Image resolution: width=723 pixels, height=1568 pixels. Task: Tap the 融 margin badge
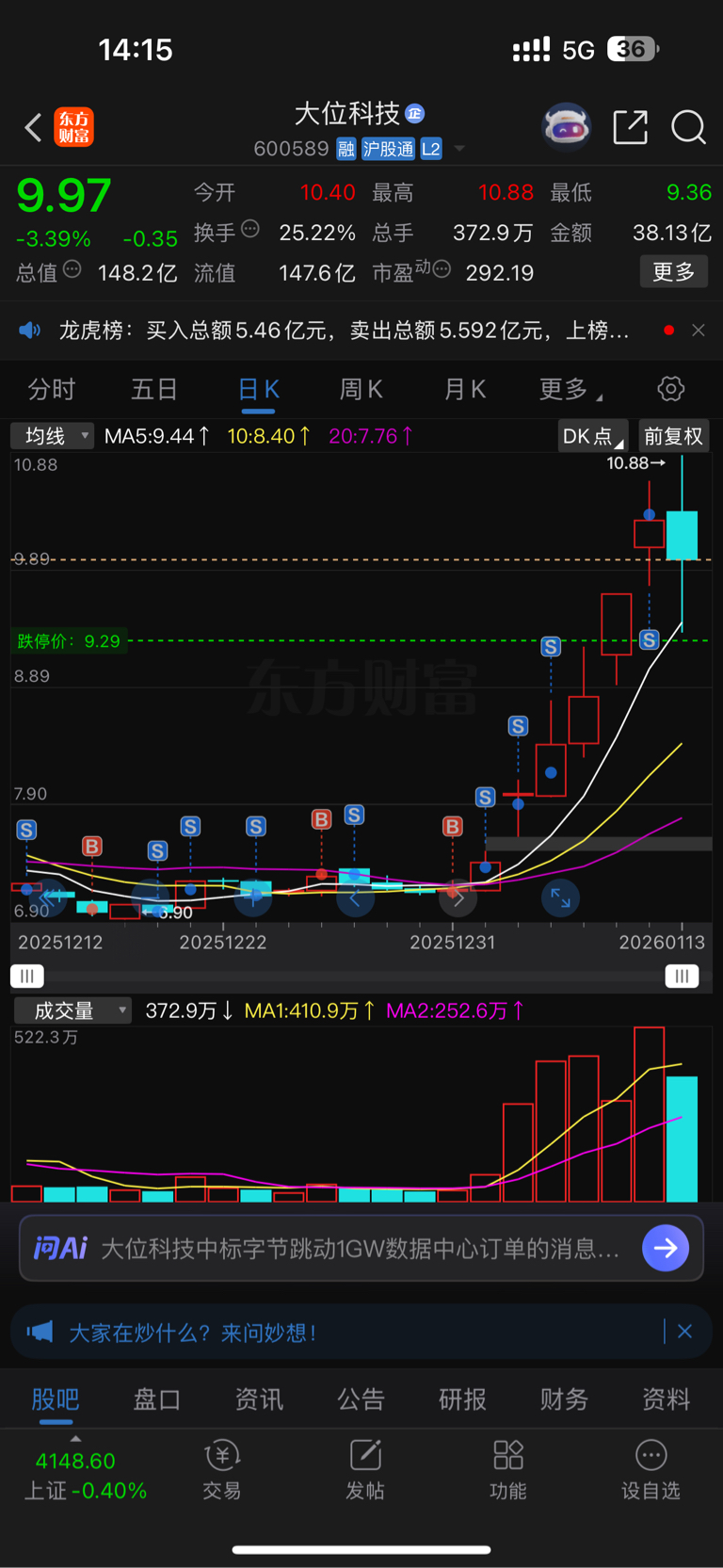[x=345, y=149]
